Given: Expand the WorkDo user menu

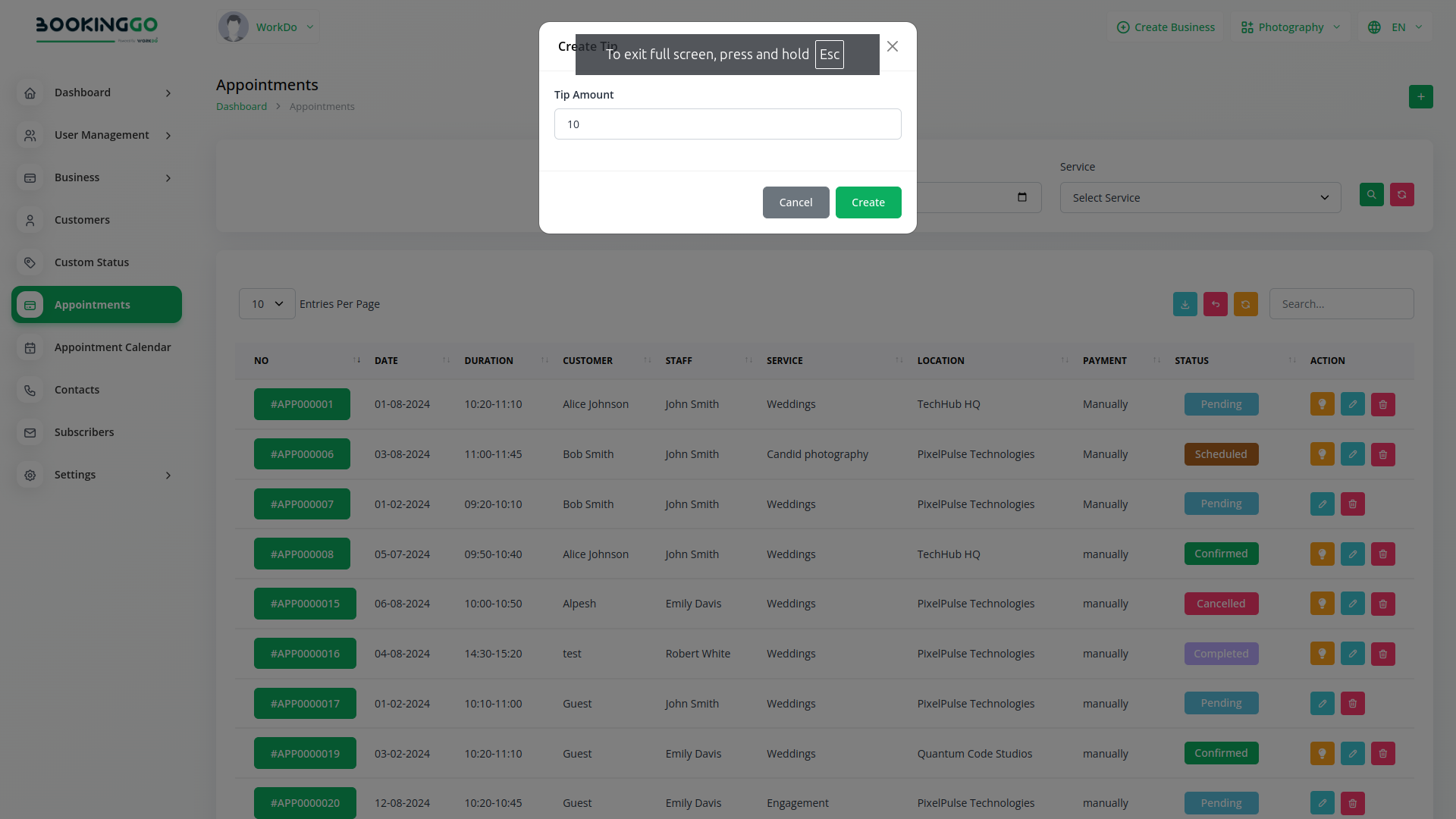Looking at the screenshot, I should click(268, 27).
